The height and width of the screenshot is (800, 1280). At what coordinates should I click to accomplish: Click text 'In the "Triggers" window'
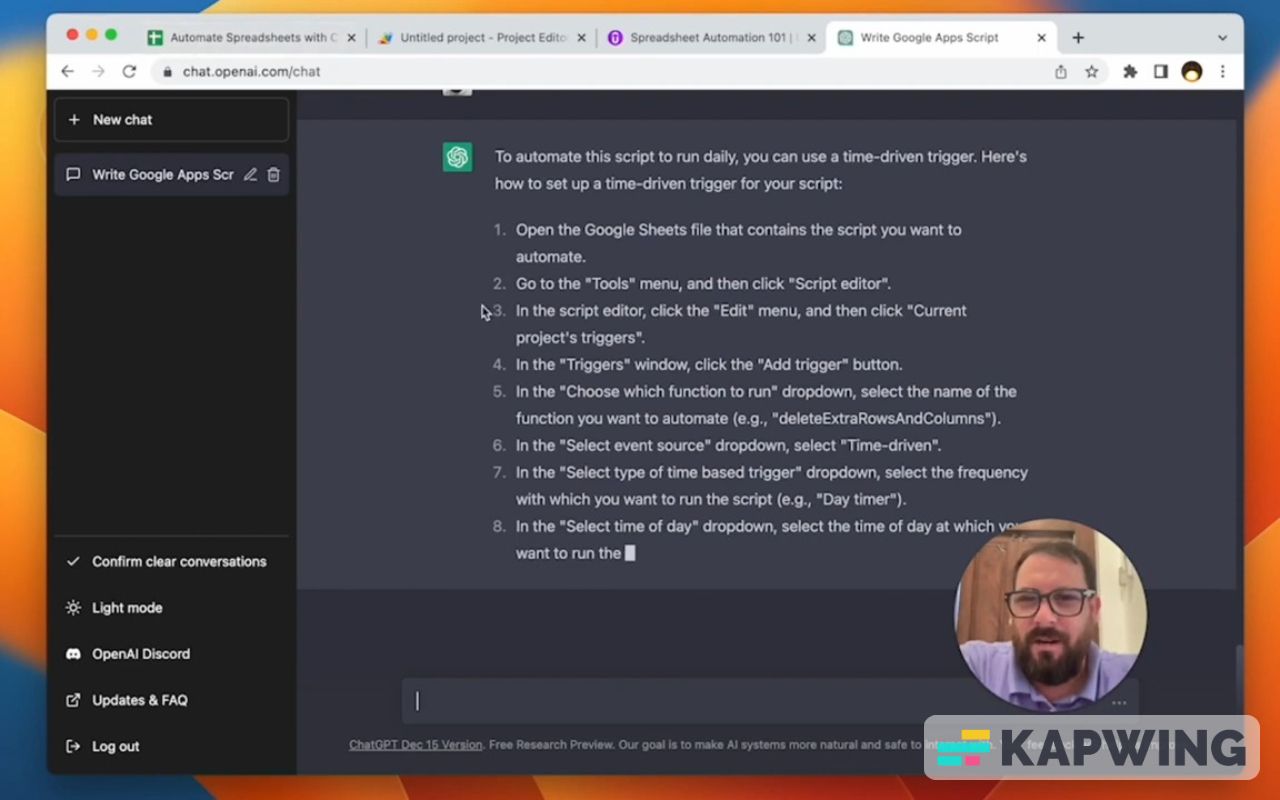598,365
